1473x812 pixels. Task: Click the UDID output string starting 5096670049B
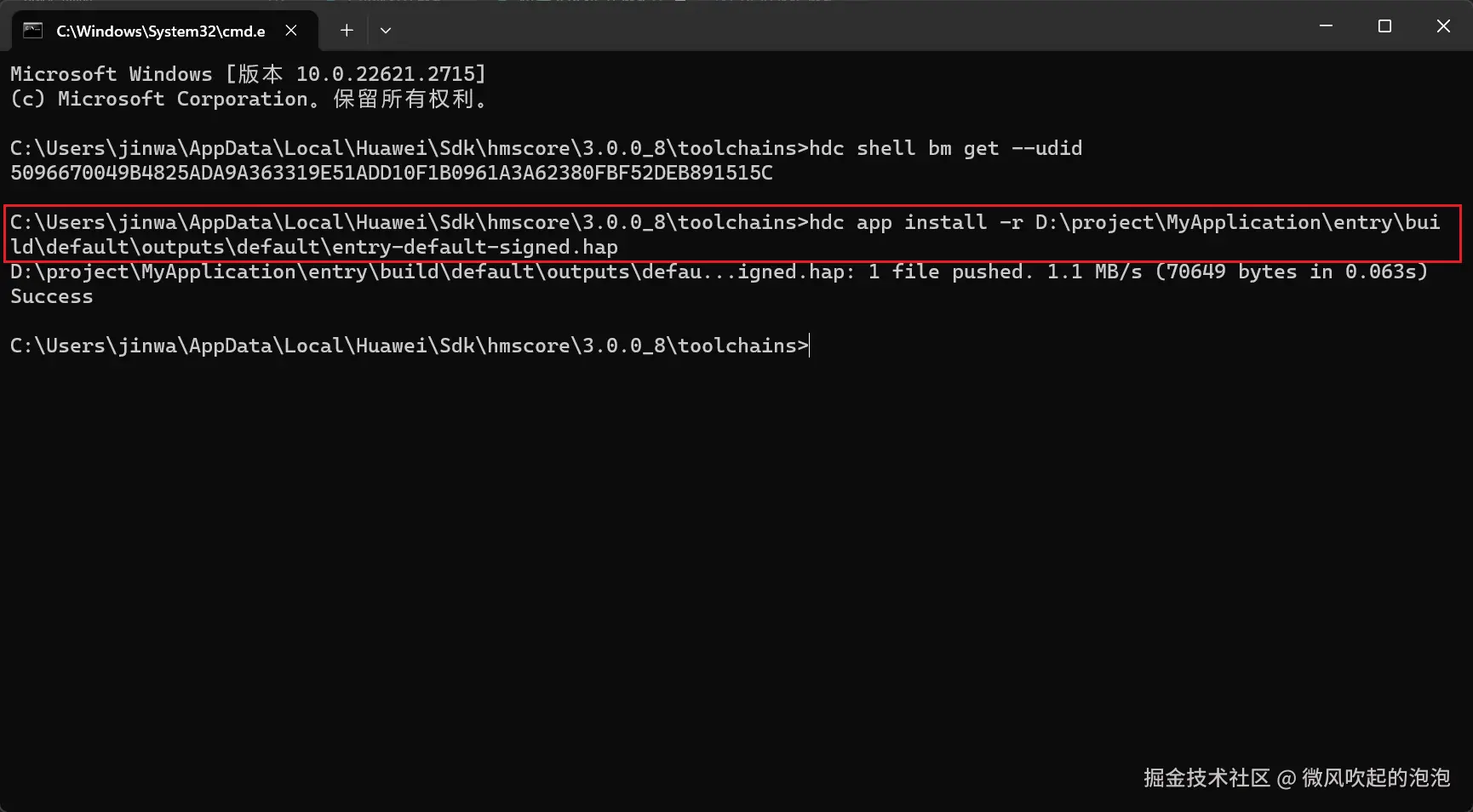point(391,173)
